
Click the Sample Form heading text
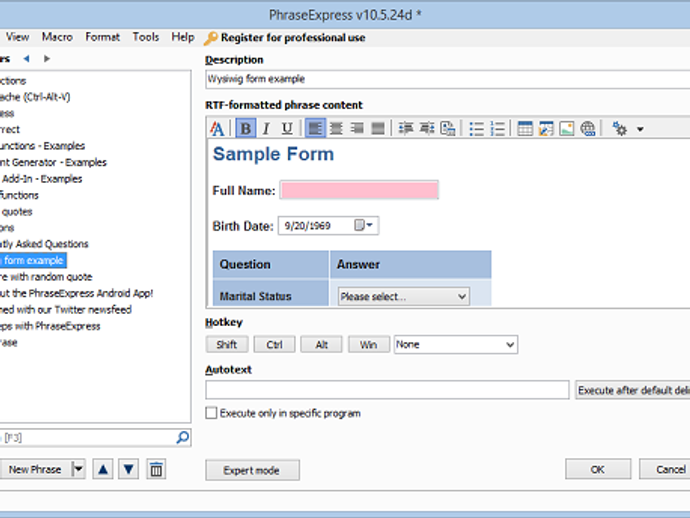(273, 154)
